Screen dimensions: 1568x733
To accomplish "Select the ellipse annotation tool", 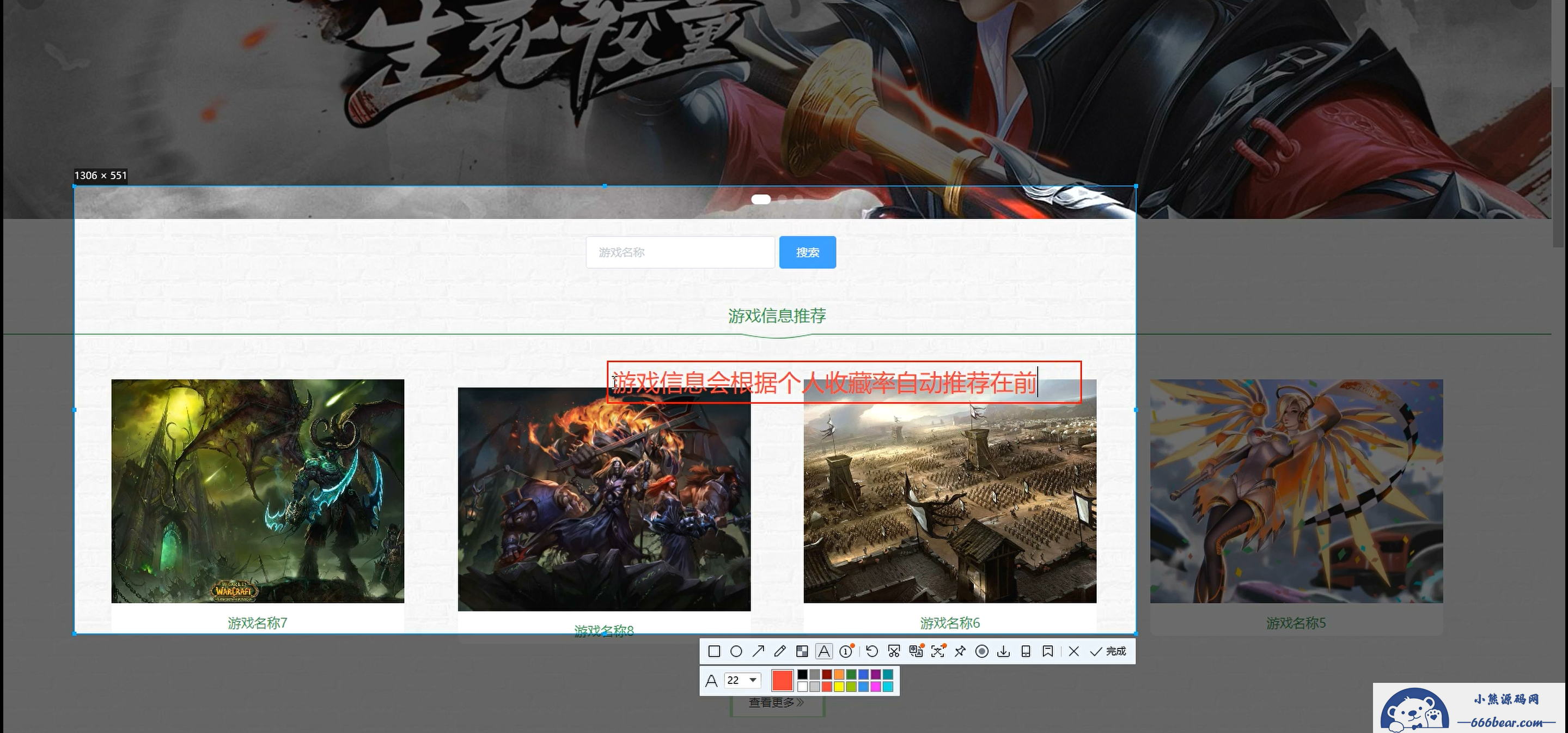I will click(736, 651).
